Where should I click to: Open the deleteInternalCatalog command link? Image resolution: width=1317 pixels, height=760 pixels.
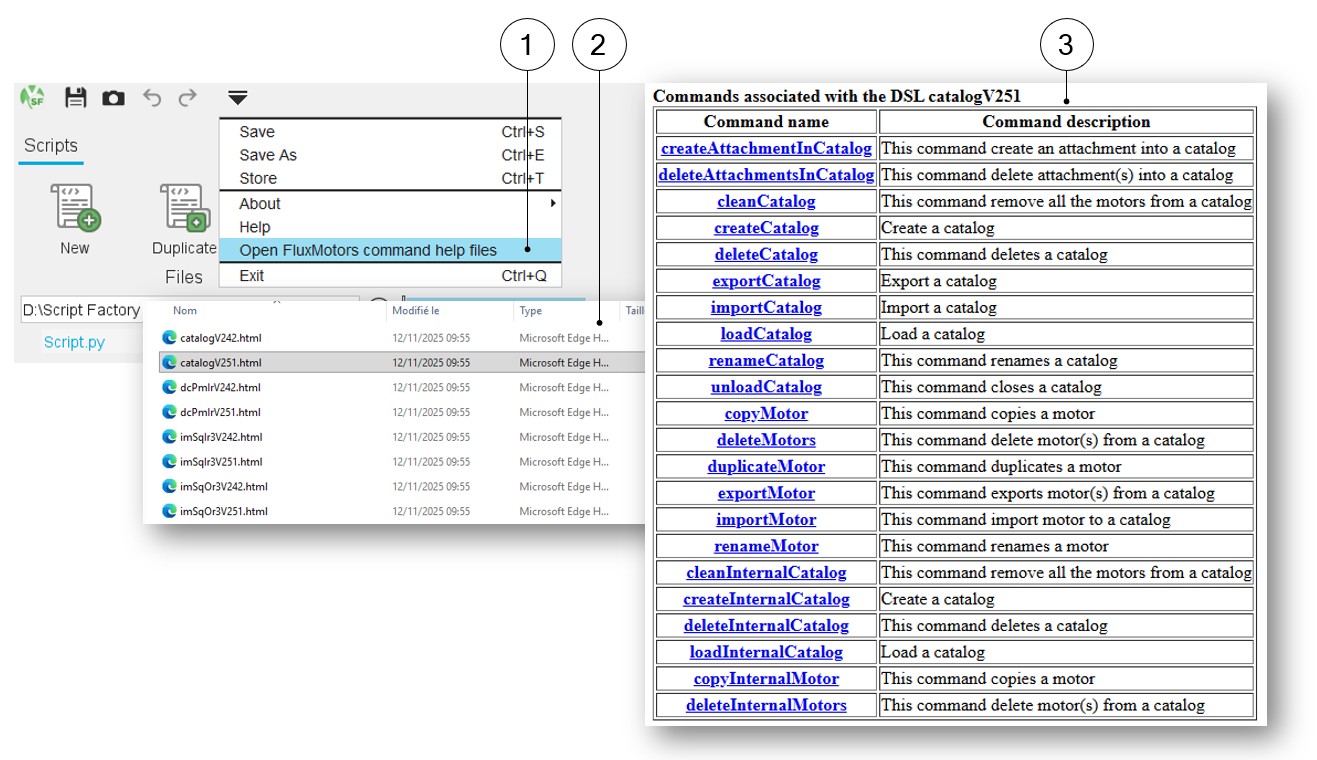pyautogui.click(x=766, y=625)
